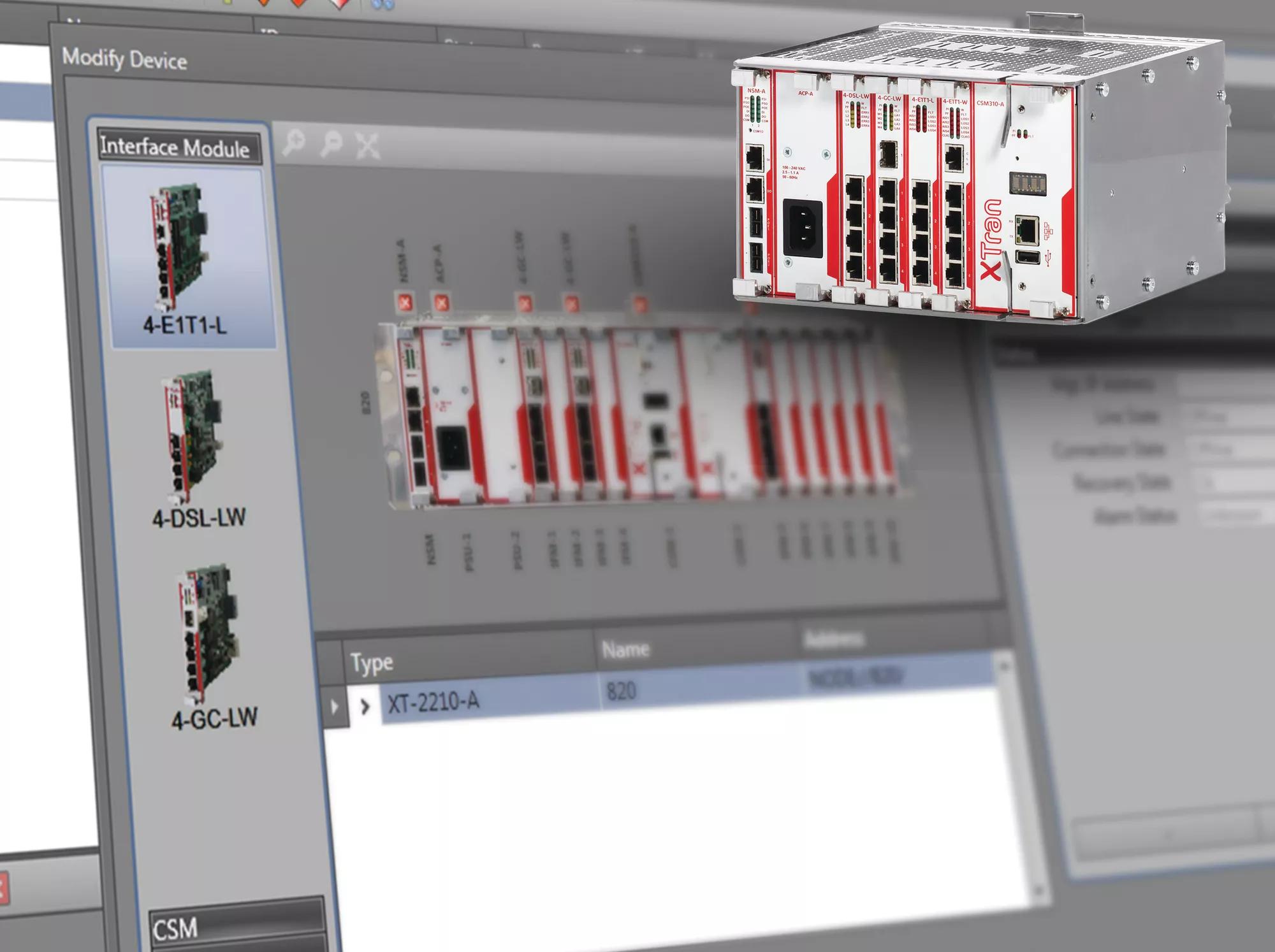Expand the XT-2210-A row chevron
The height and width of the screenshot is (952, 1275).
(x=365, y=706)
